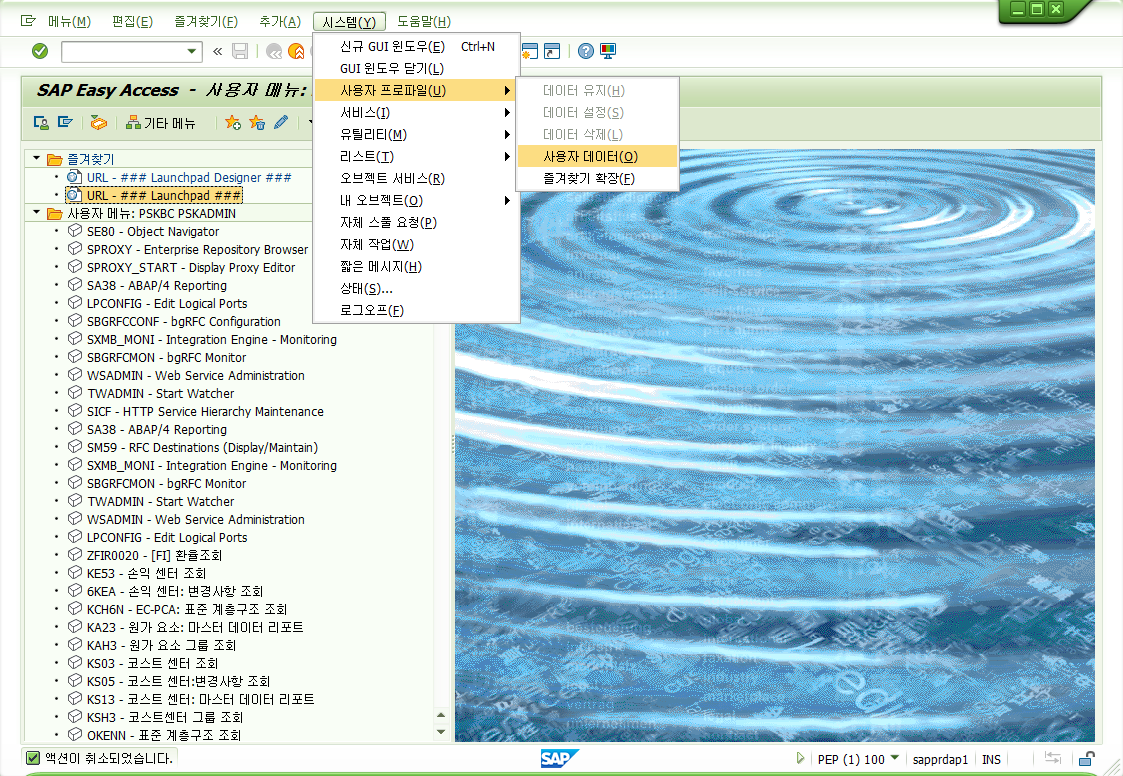Choose 로그오프 from the System menu
Image resolution: width=1123 pixels, height=776 pixels.
click(371, 310)
